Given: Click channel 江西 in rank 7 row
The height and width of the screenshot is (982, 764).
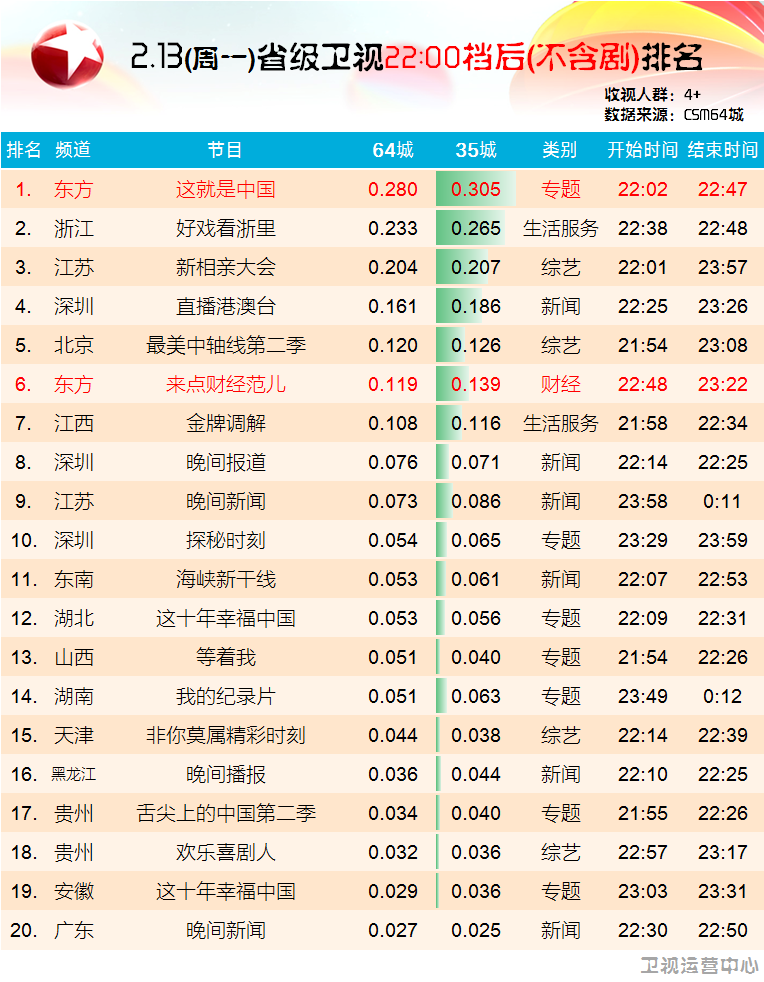Looking at the screenshot, I should [x=73, y=423].
